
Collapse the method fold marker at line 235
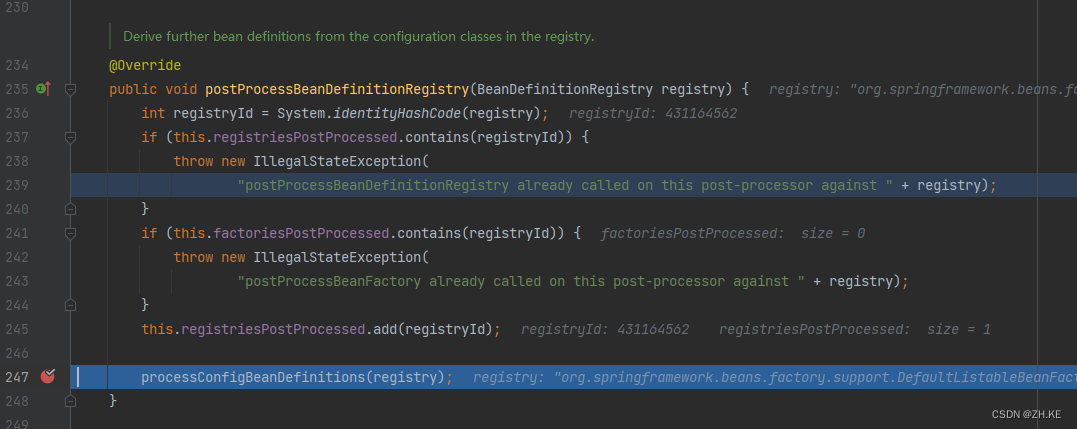pos(70,89)
